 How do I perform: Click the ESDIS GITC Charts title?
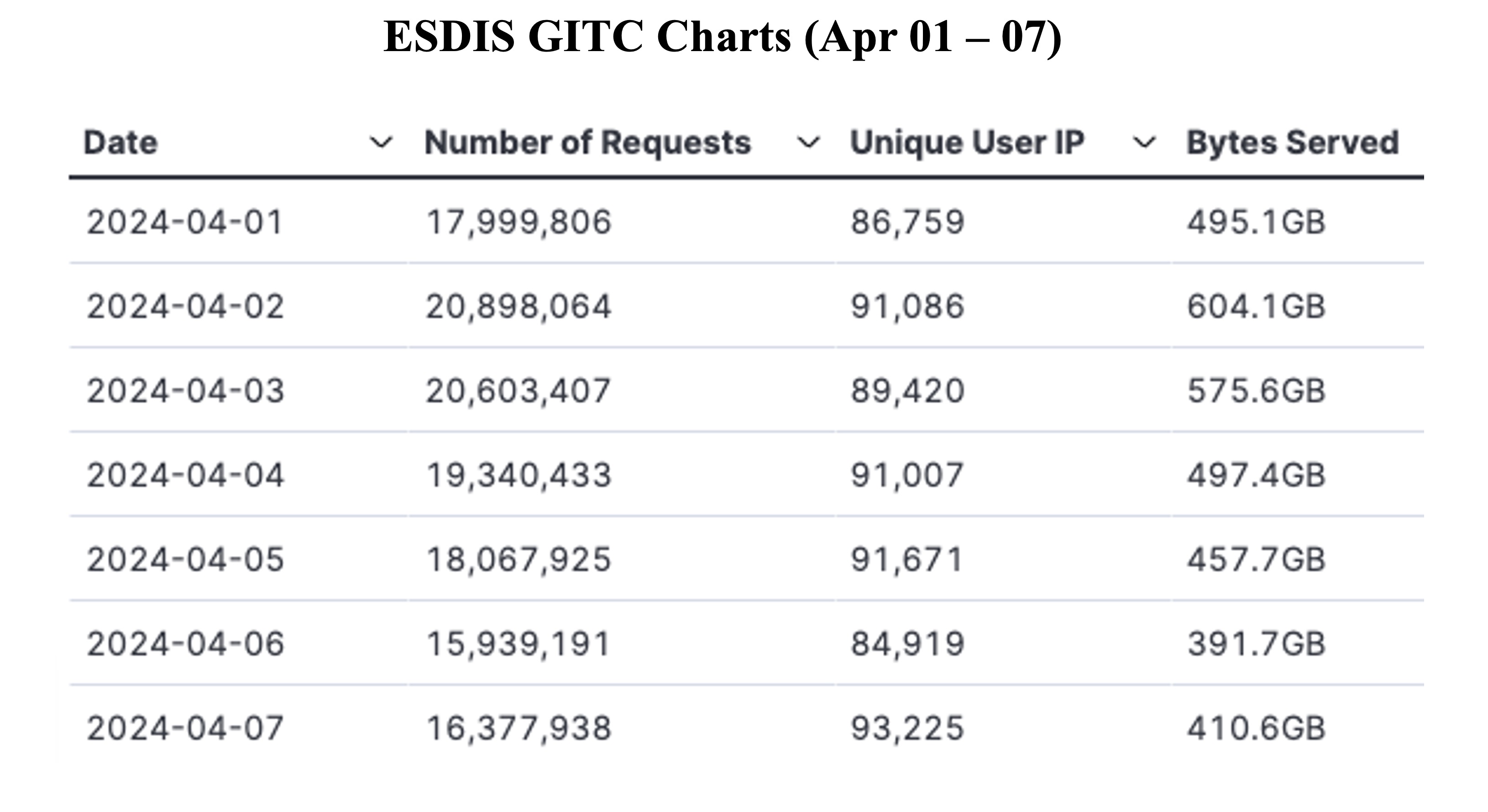[x=723, y=37]
